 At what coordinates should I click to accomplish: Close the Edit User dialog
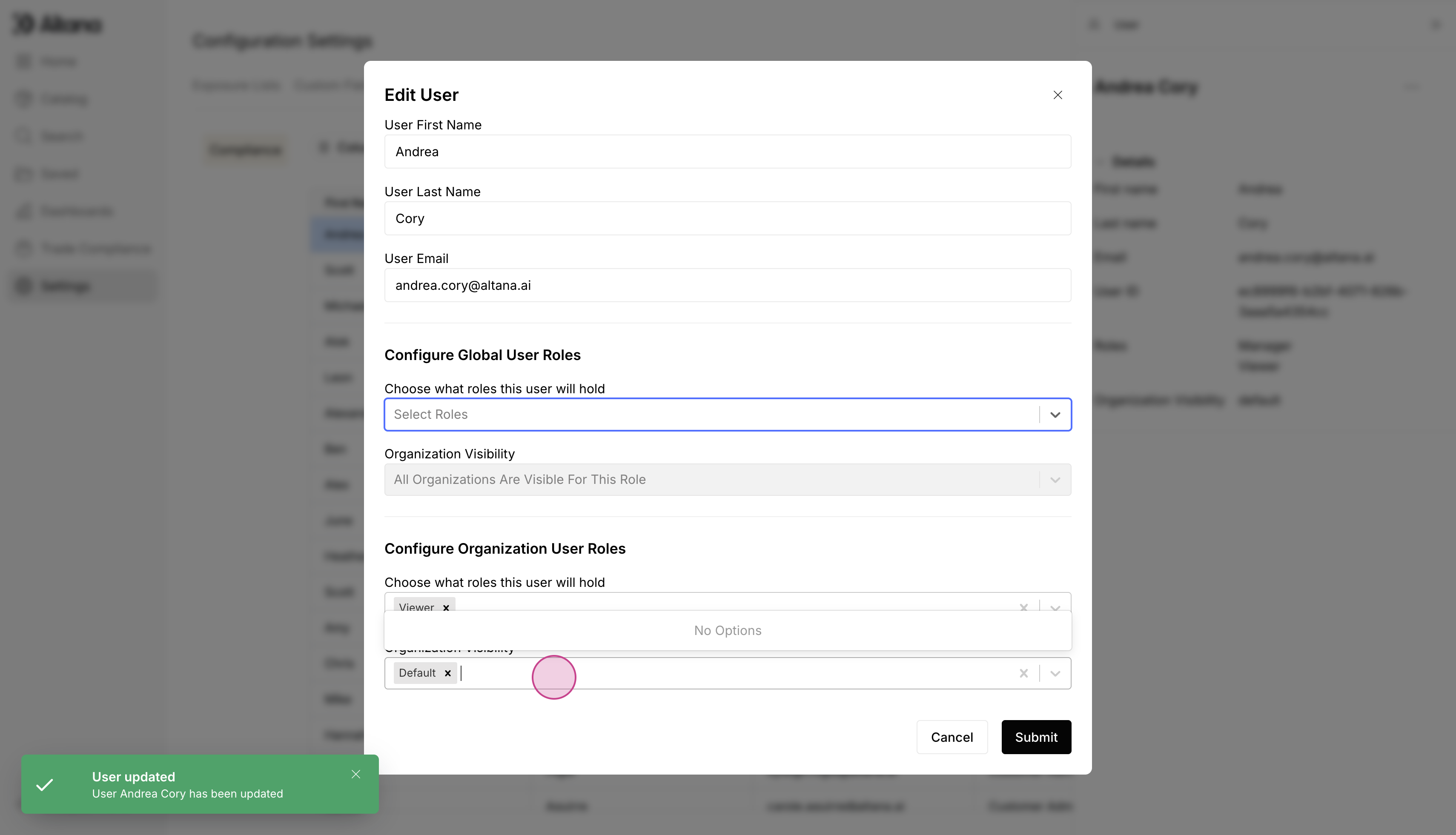[x=1057, y=95]
